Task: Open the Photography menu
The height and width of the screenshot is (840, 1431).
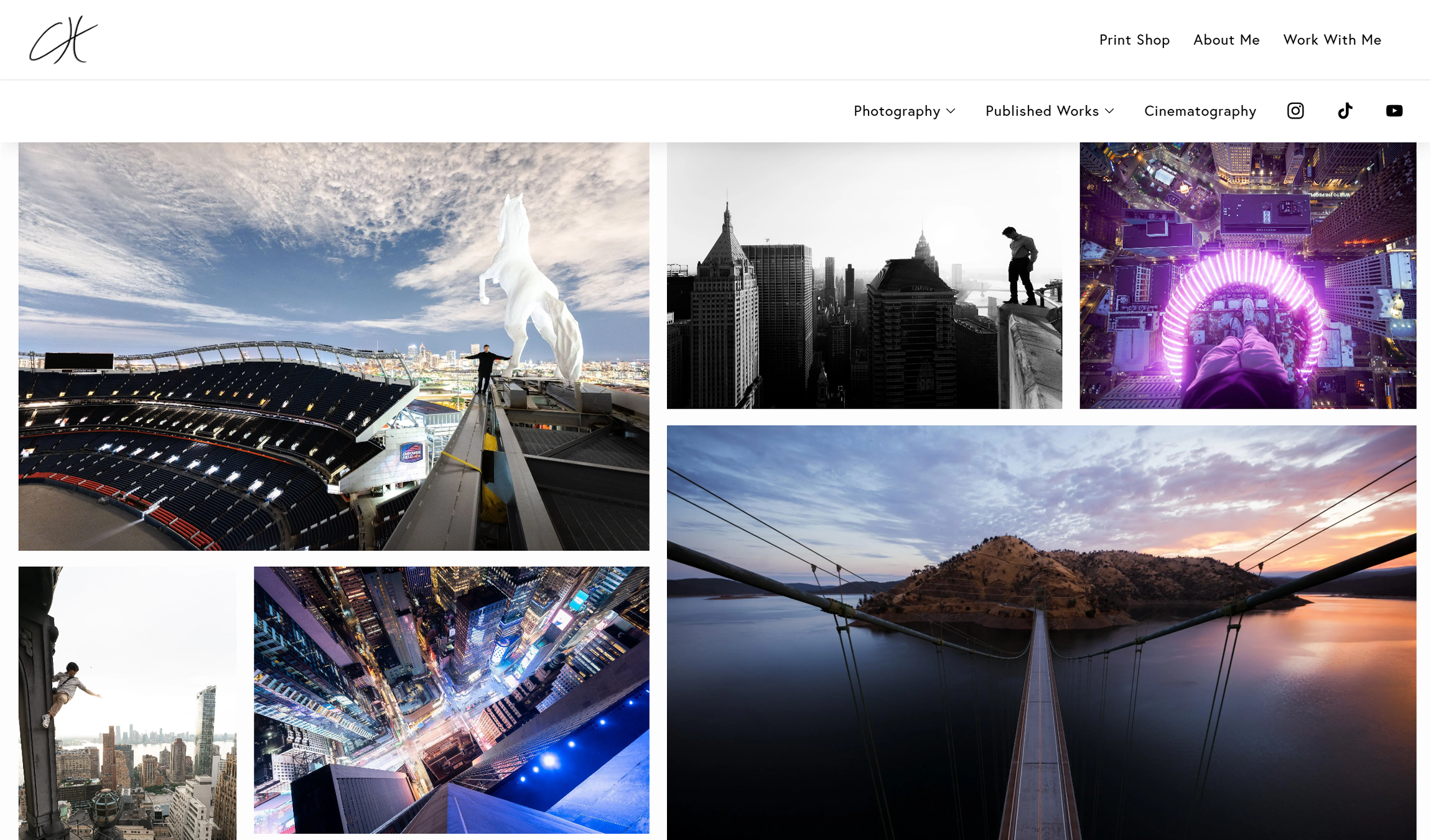Action: coord(897,111)
